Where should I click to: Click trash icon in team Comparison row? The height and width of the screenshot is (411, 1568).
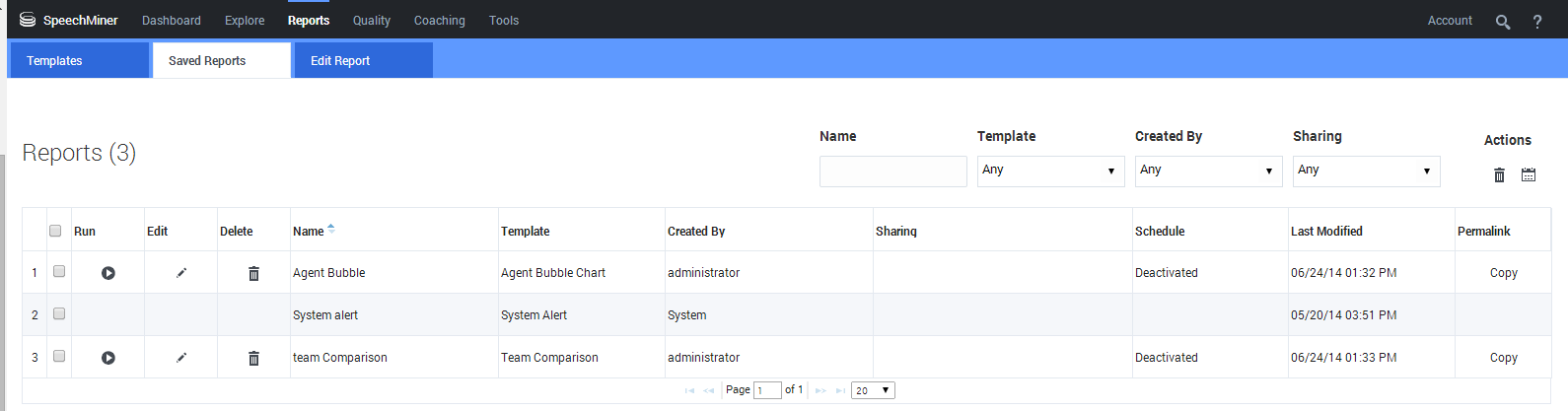tap(253, 358)
